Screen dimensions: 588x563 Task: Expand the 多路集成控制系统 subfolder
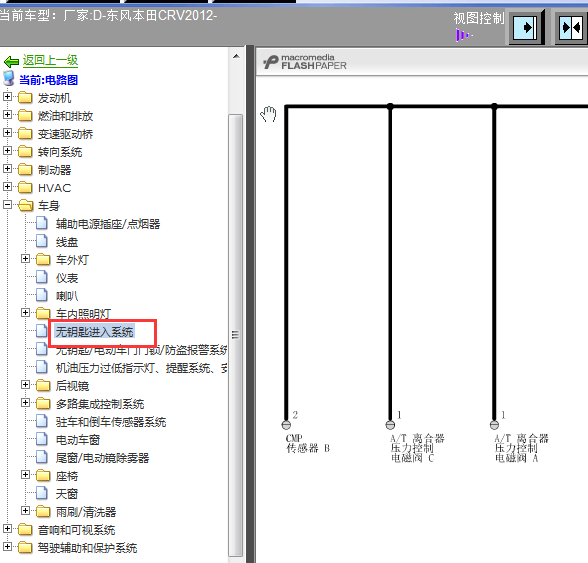(25, 403)
